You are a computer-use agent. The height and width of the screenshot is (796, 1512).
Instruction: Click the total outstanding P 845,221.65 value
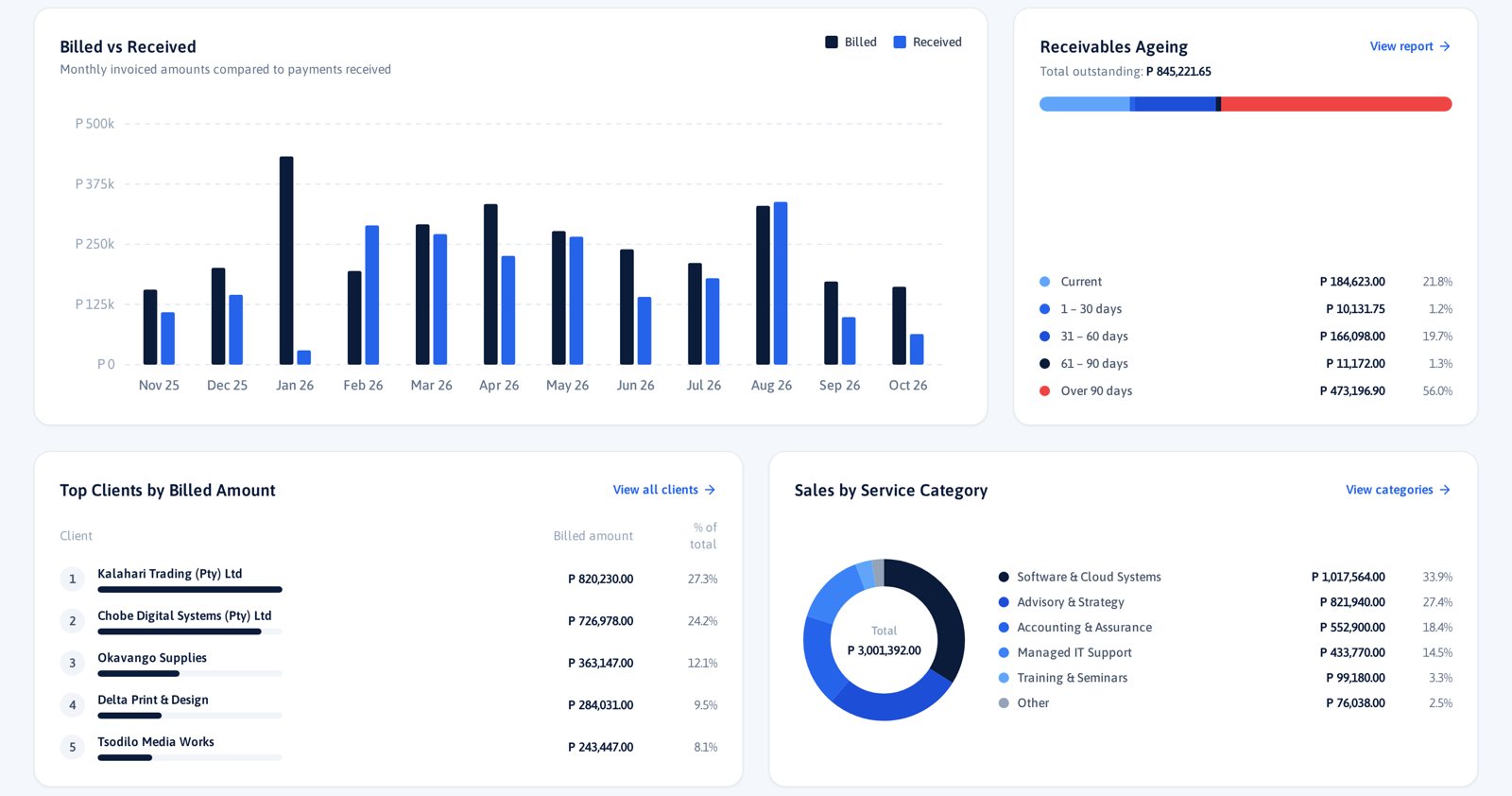[1178, 72]
